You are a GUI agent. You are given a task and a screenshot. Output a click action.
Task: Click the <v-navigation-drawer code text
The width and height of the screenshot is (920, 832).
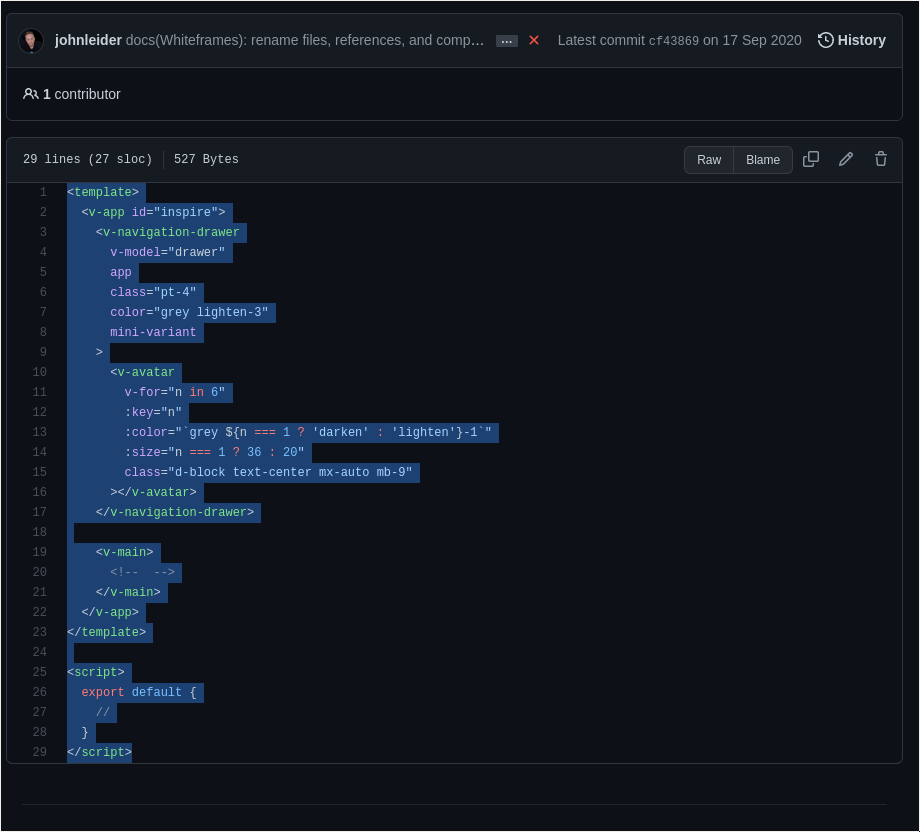click(167, 232)
